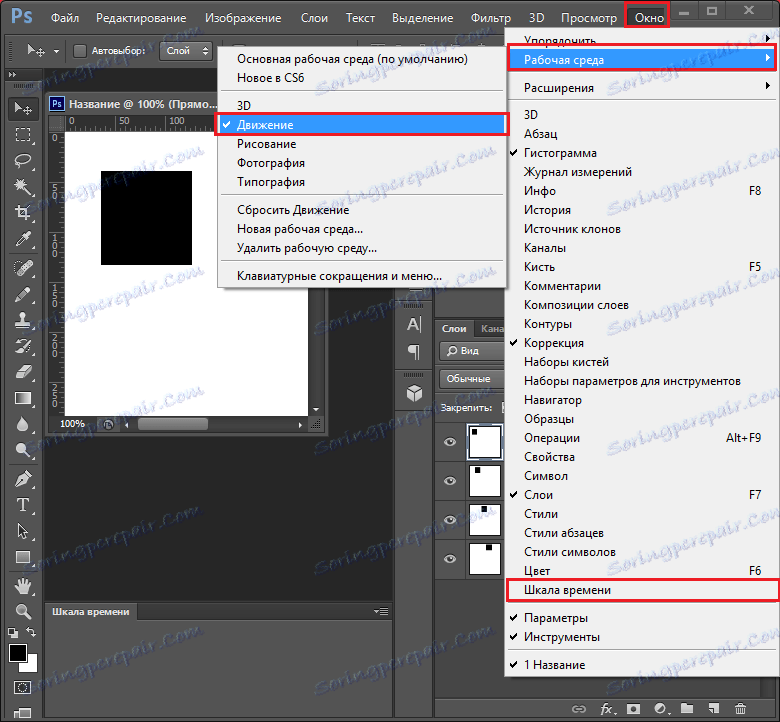Select the Brush tool
The height and width of the screenshot is (722, 780).
[x=23, y=295]
